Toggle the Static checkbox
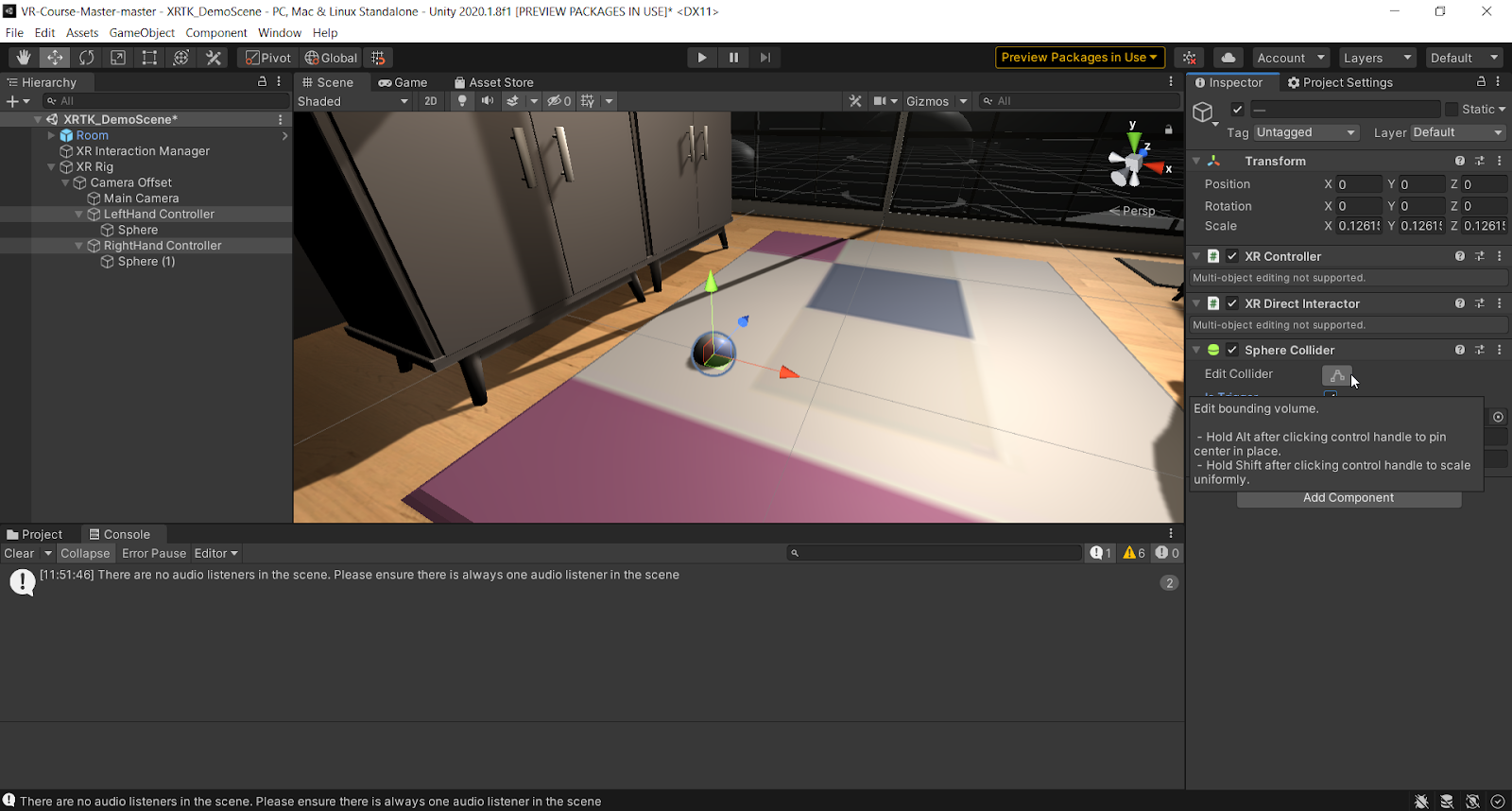 [x=1452, y=110]
